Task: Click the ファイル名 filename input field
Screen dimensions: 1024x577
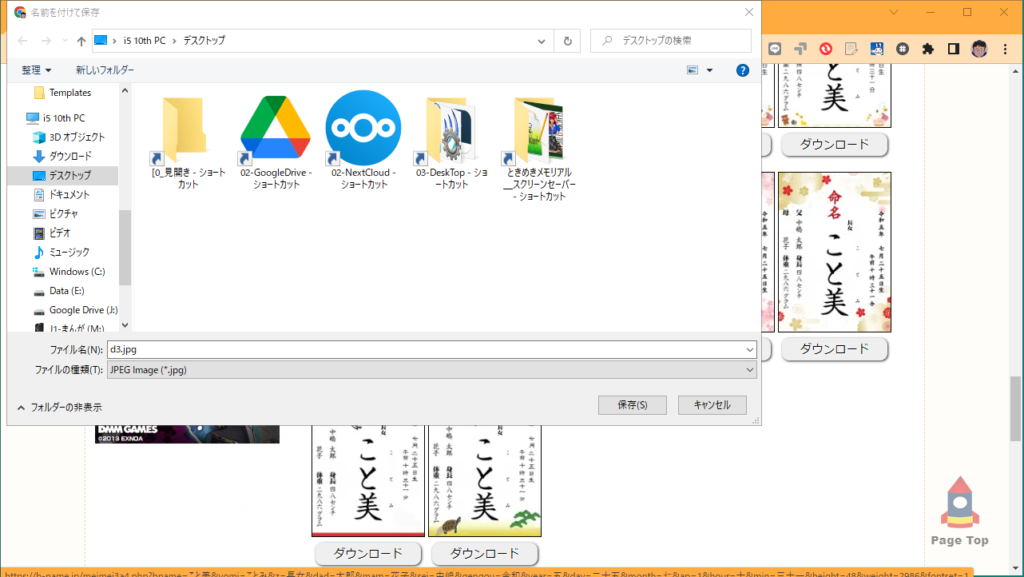Action: coord(430,349)
